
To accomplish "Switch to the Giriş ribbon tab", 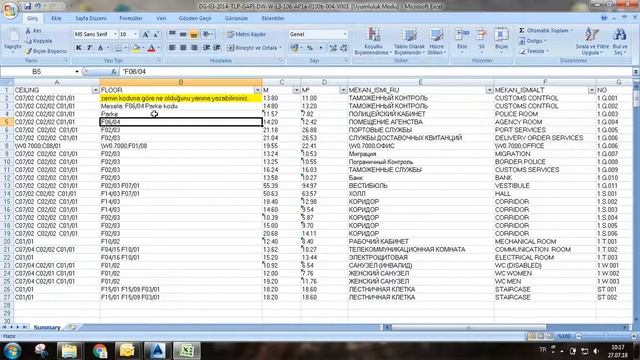I will (x=32, y=18).
